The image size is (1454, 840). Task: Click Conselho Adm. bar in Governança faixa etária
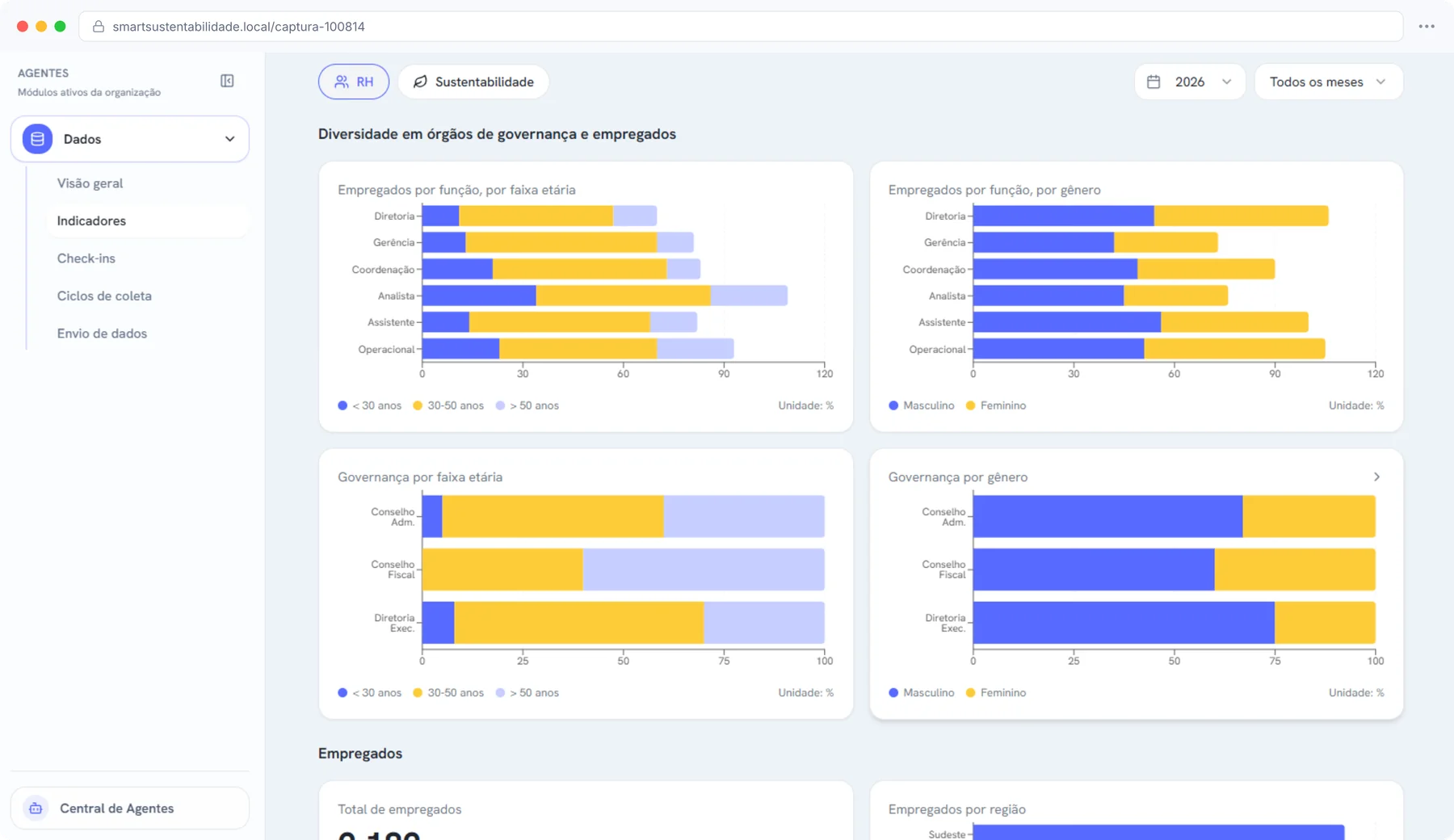(x=623, y=516)
